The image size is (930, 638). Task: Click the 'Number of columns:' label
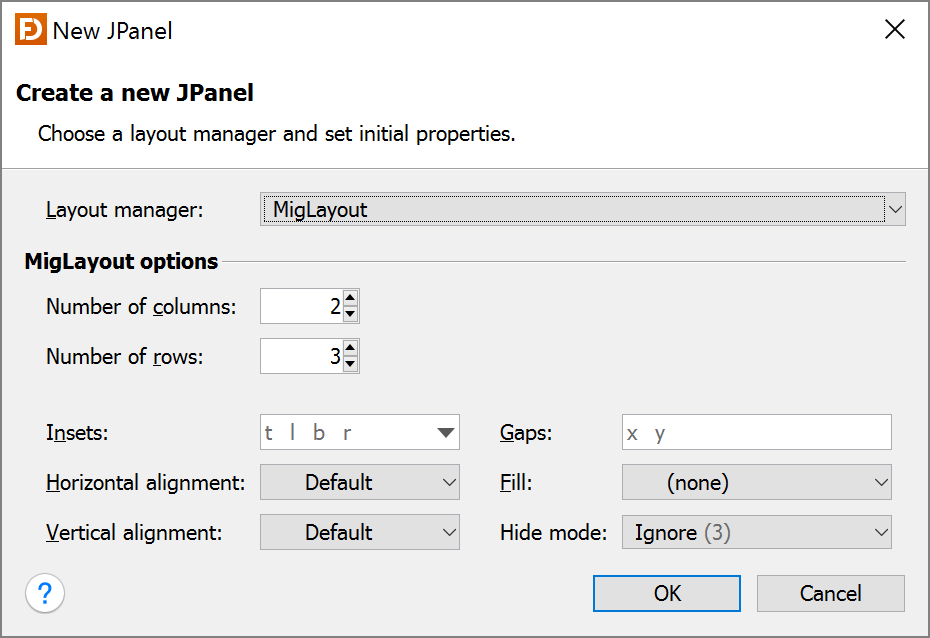[x=141, y=307]
